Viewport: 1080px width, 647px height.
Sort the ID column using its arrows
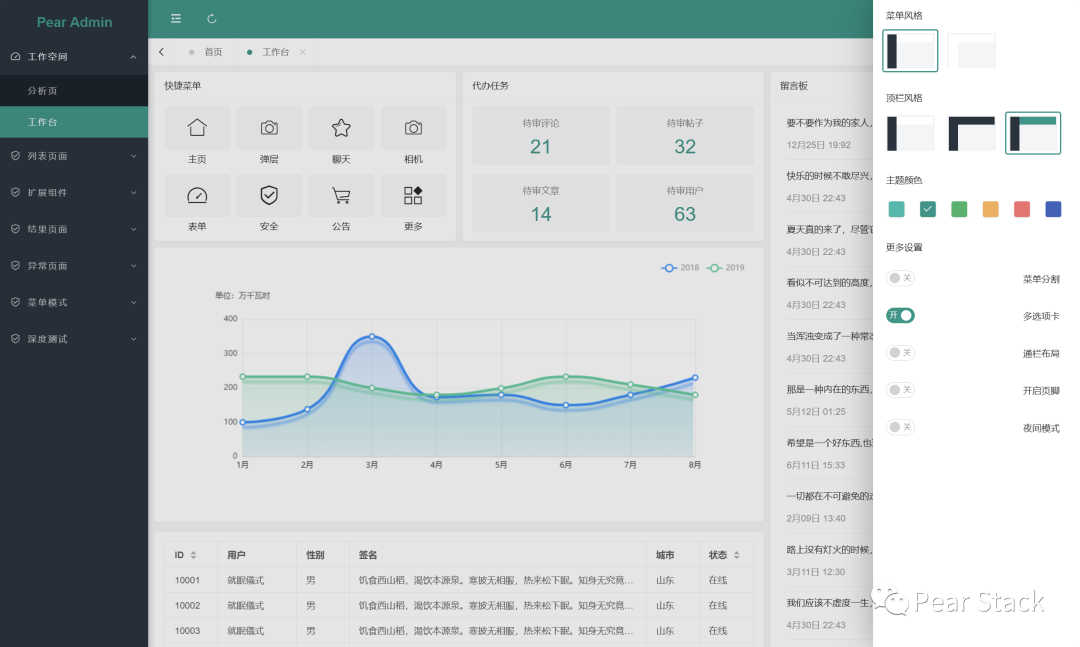click(194, 555)
